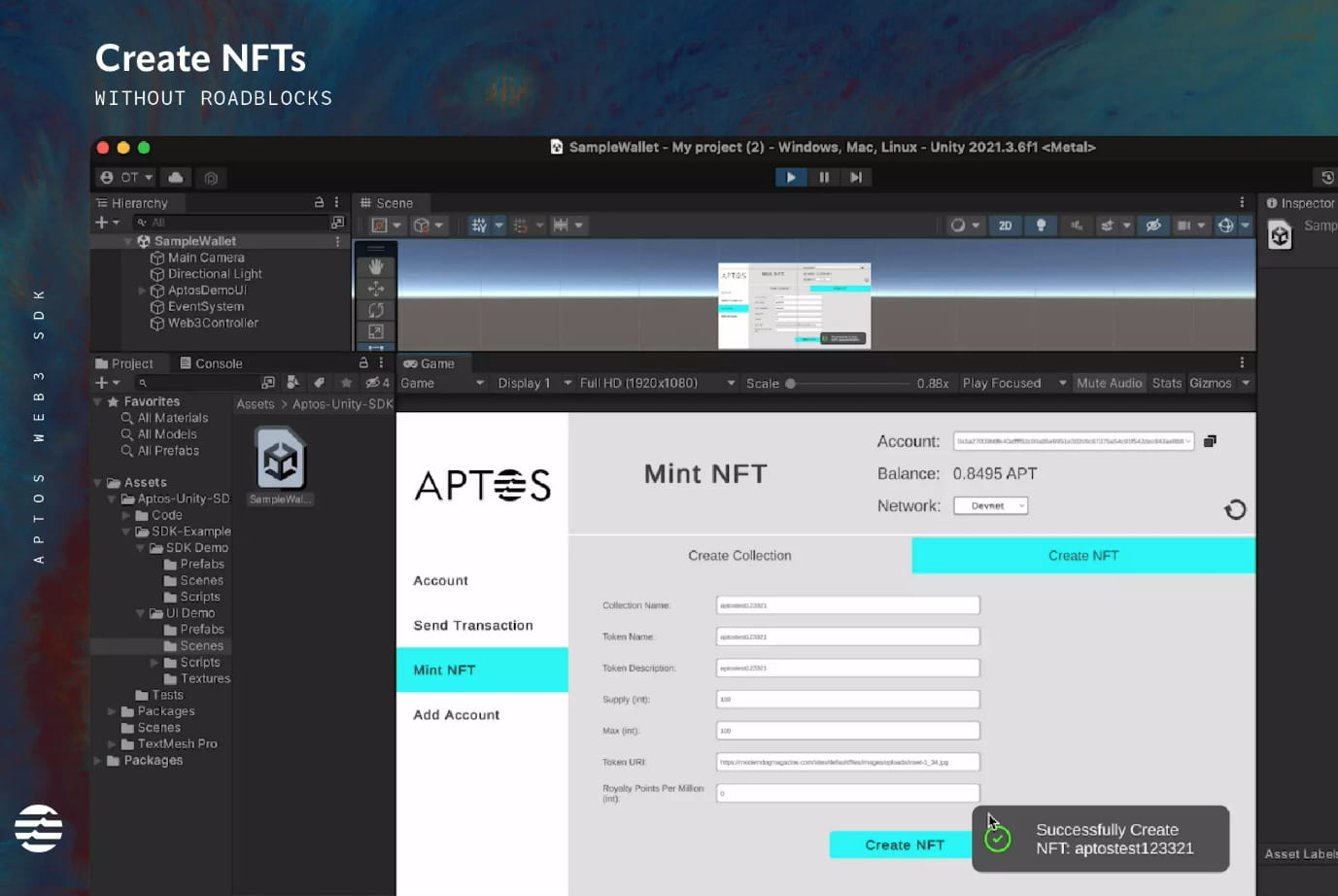Switch to Create Collection tab
Screen dimensions: 1338x896
739,555
